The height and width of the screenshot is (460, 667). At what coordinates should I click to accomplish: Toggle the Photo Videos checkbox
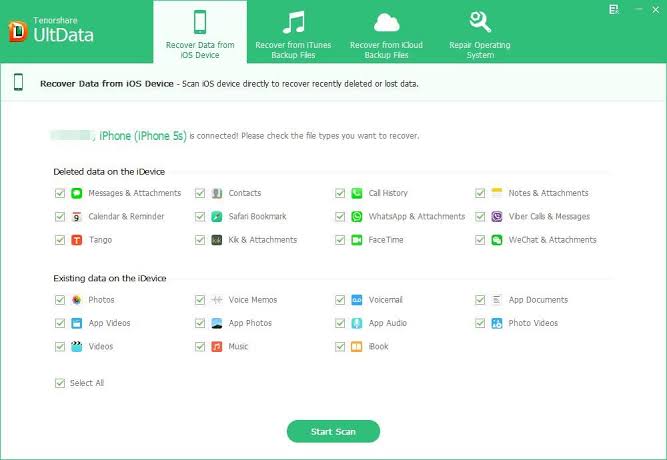[x=480, y=323]
